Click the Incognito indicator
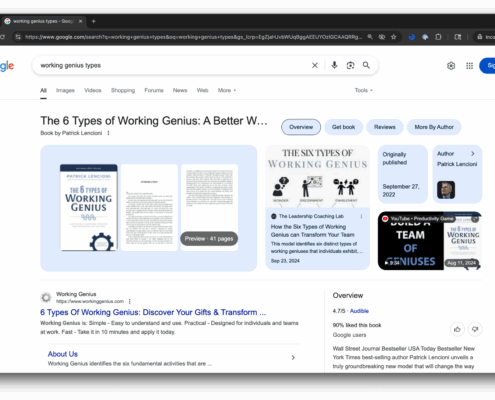Image resolution: width=495 pixels, height=400 pixels. [x=485, y=37]
